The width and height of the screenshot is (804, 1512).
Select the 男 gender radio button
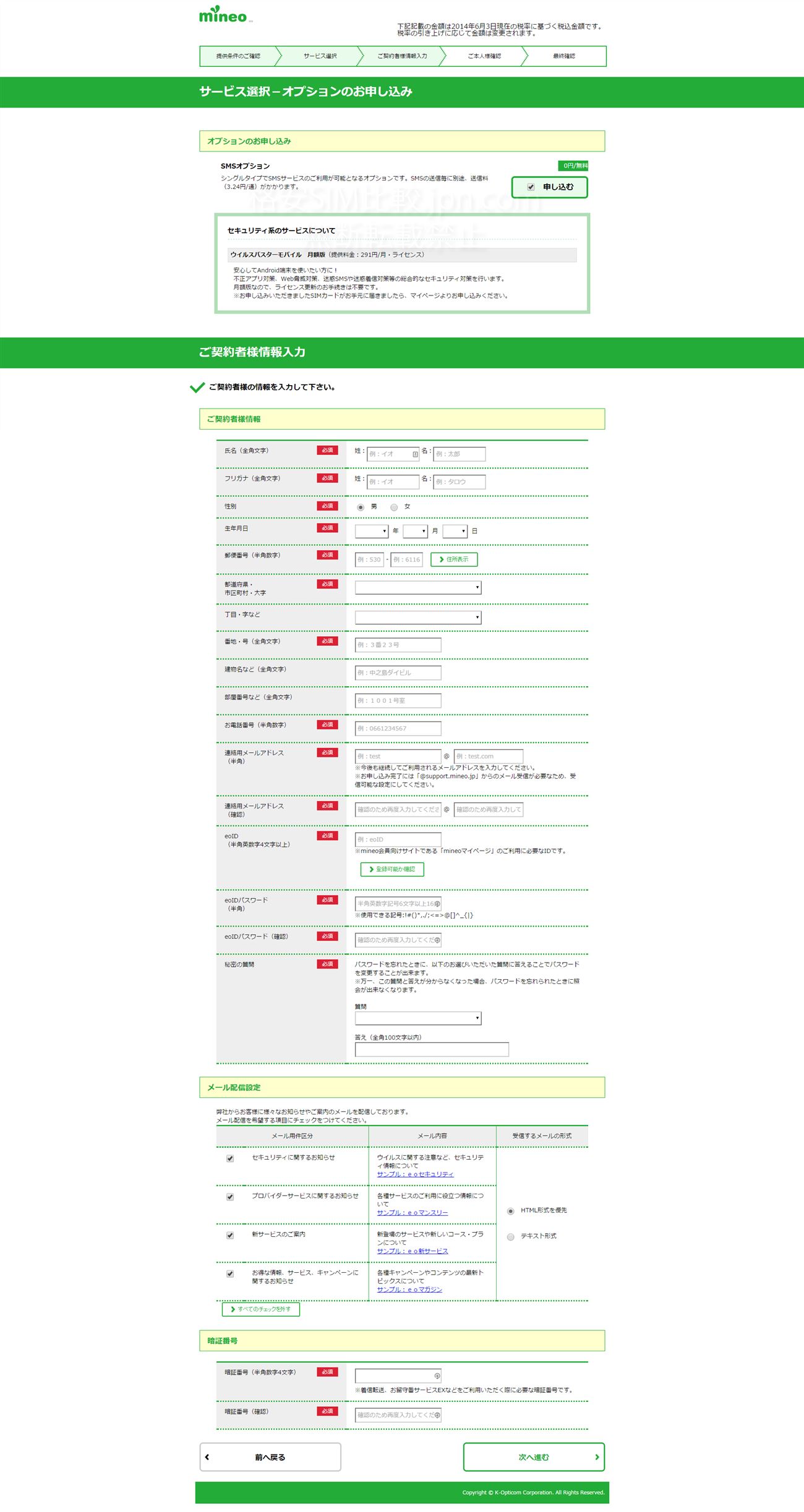tap(361, 508)
